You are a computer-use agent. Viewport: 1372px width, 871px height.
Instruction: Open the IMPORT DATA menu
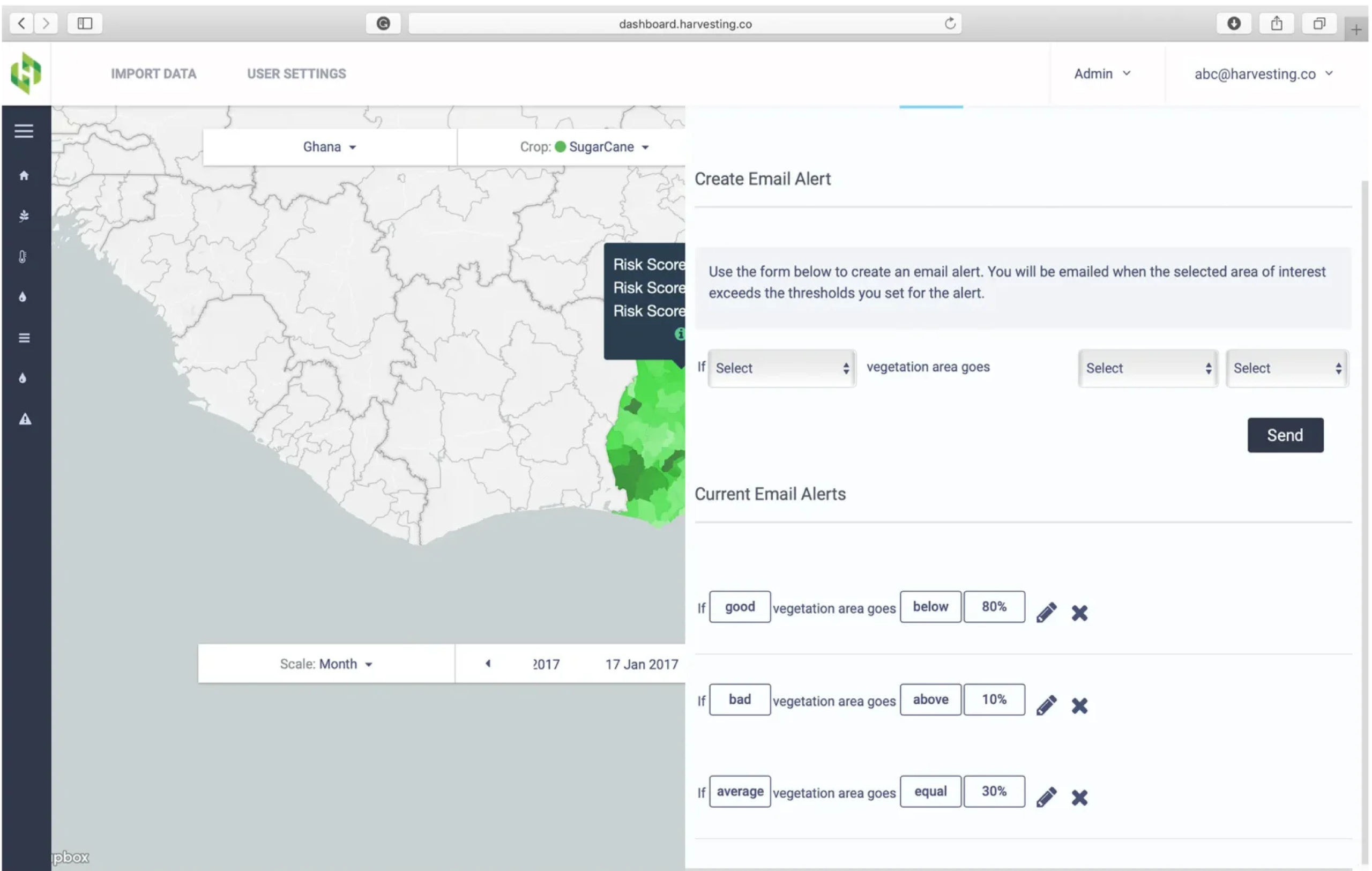pos(153,74)
